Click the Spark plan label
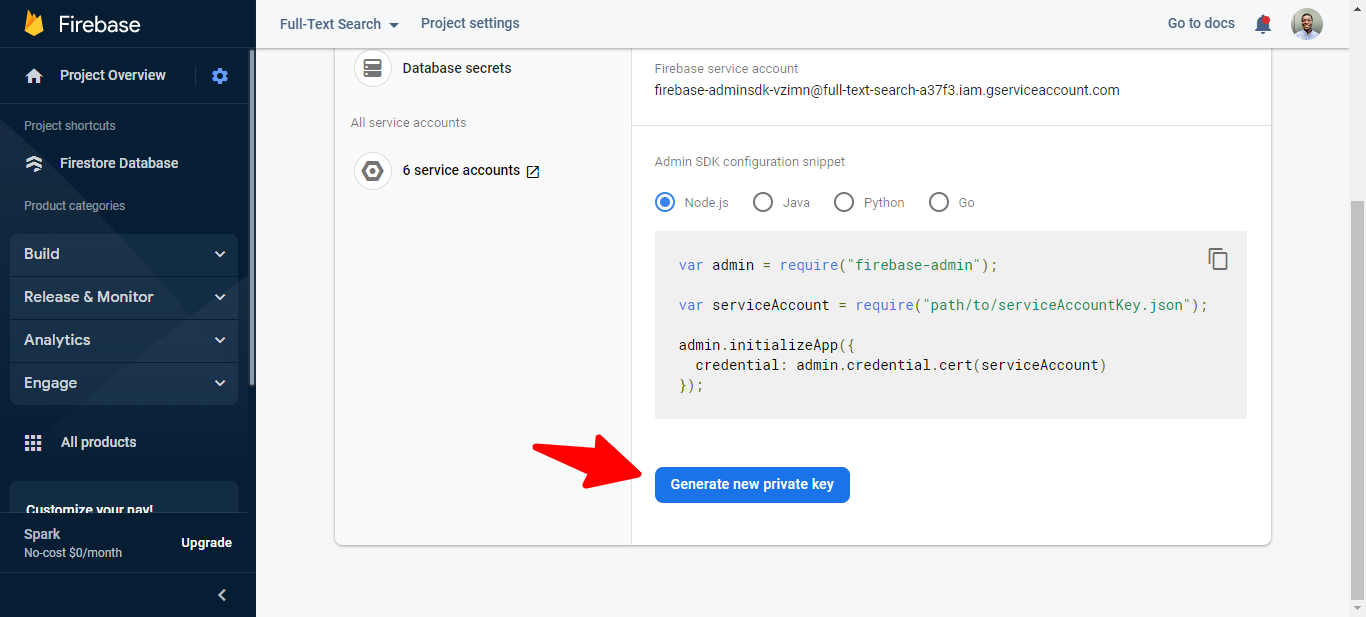The height and width of the screenshot is (617, 1366). [42, 535]
